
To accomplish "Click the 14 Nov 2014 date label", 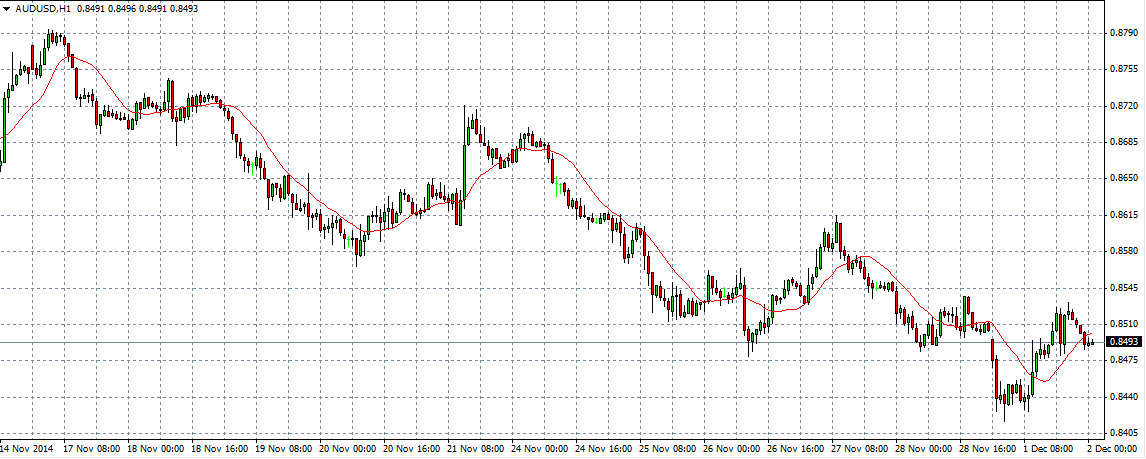I will tap(28, 449).
